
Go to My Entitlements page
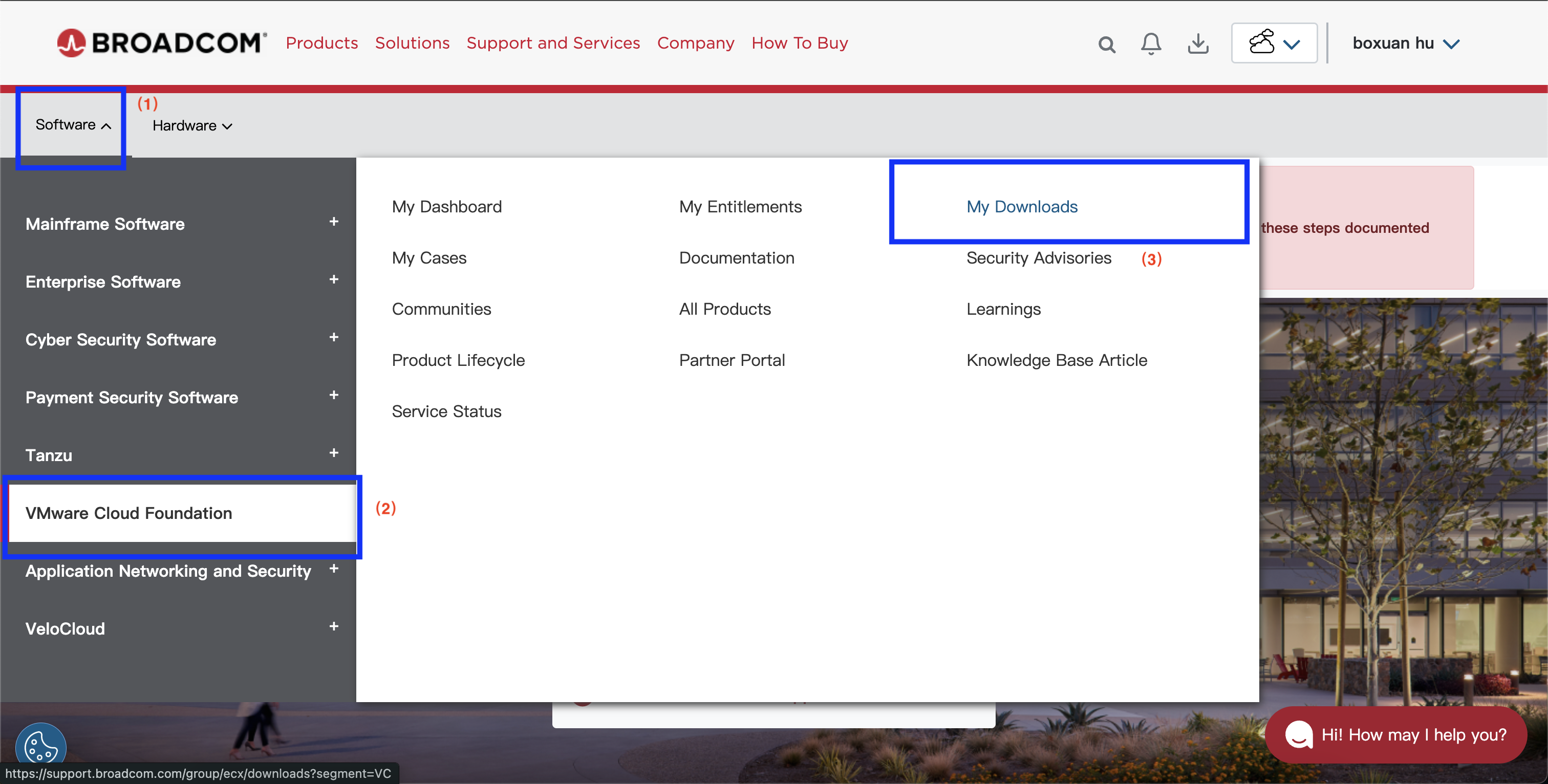coord(740,207)
